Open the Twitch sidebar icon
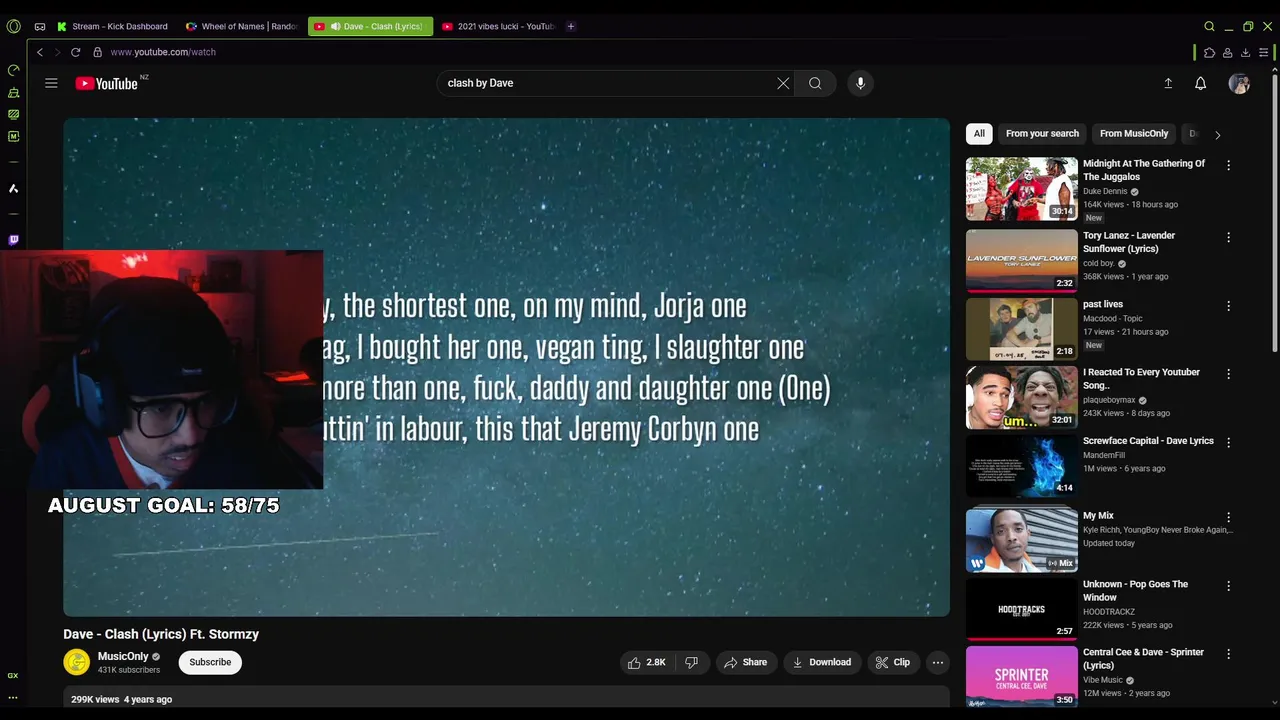This screenshot has height=720, width=1280. tap(13, 240)
